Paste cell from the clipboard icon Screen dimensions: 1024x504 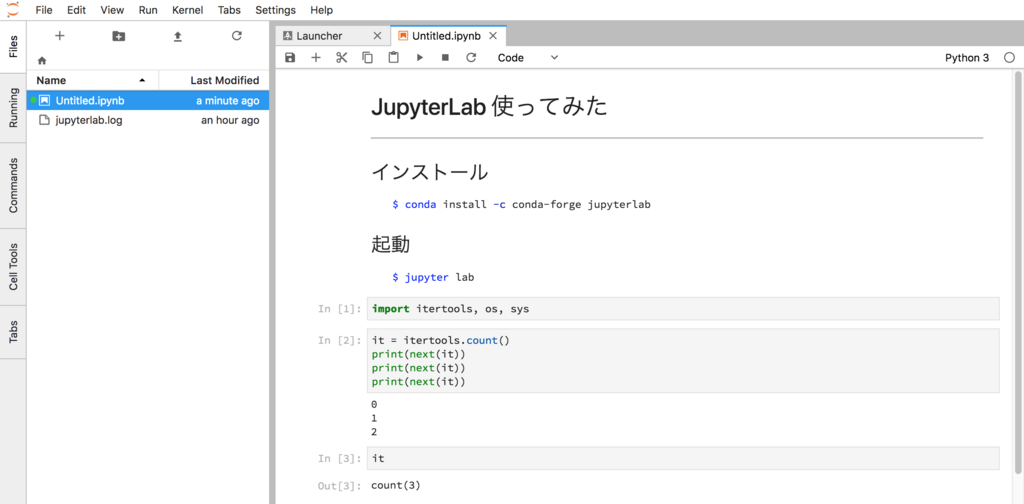(x=393, y=57)
